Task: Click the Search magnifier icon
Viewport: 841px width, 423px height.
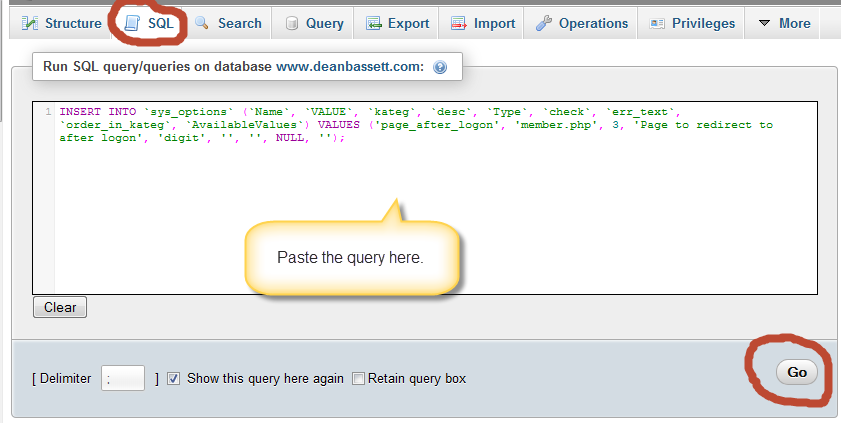Action: tap(201, 23)
